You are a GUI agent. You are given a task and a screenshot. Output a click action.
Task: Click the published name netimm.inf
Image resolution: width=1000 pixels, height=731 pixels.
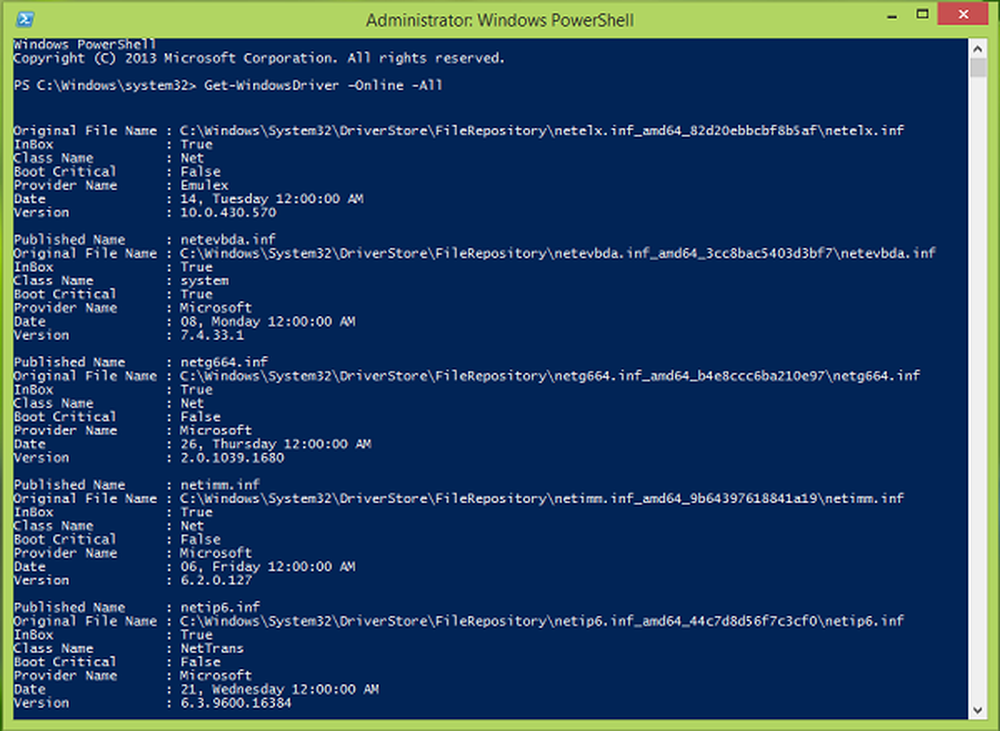pyautogui.click(x=220, y=485)
